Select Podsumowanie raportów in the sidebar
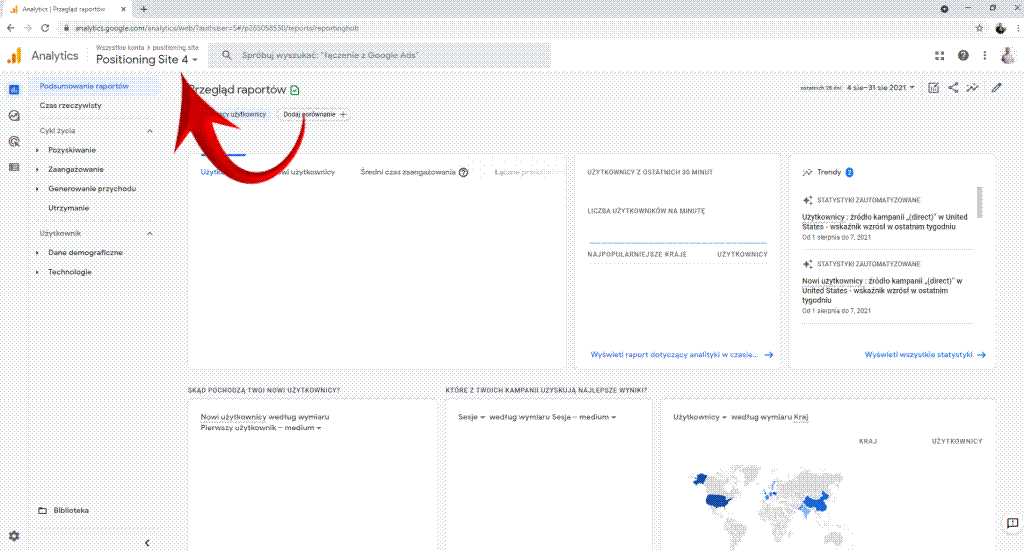The height and width of the screenshot is (551, 1024). point(94,86)
